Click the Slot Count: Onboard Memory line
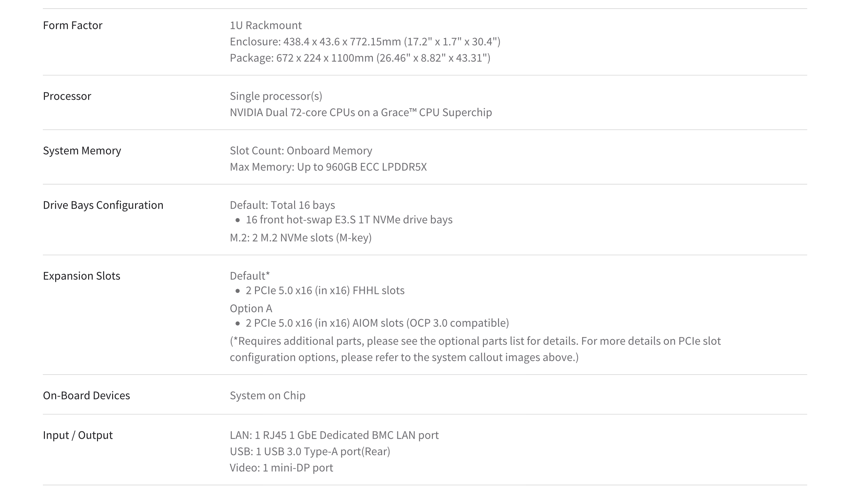Image resolution: width=850 pixels, height=498 pixels. [301, 151]
